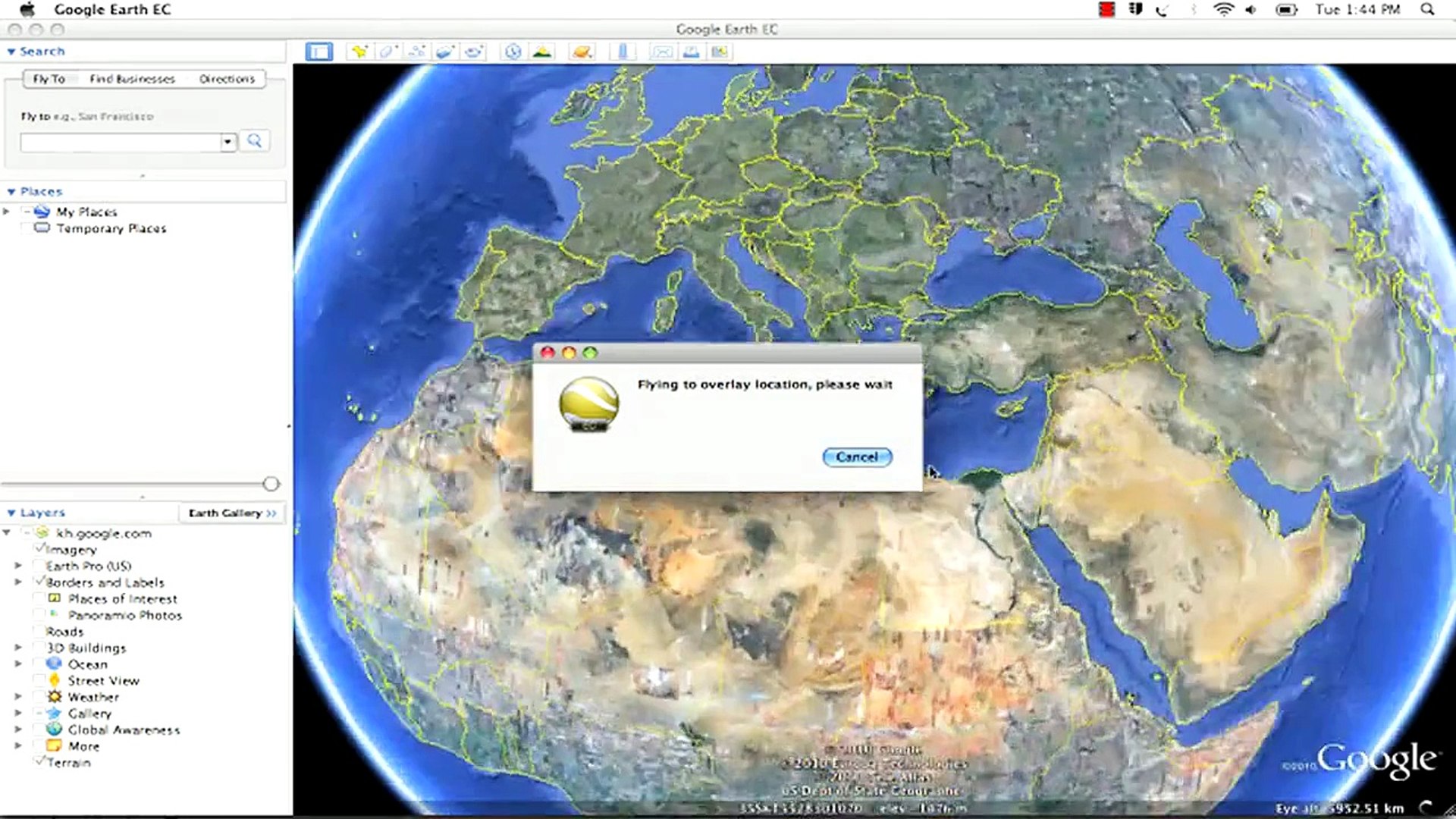Open the Fly To history dropdown

pos(227,142)
